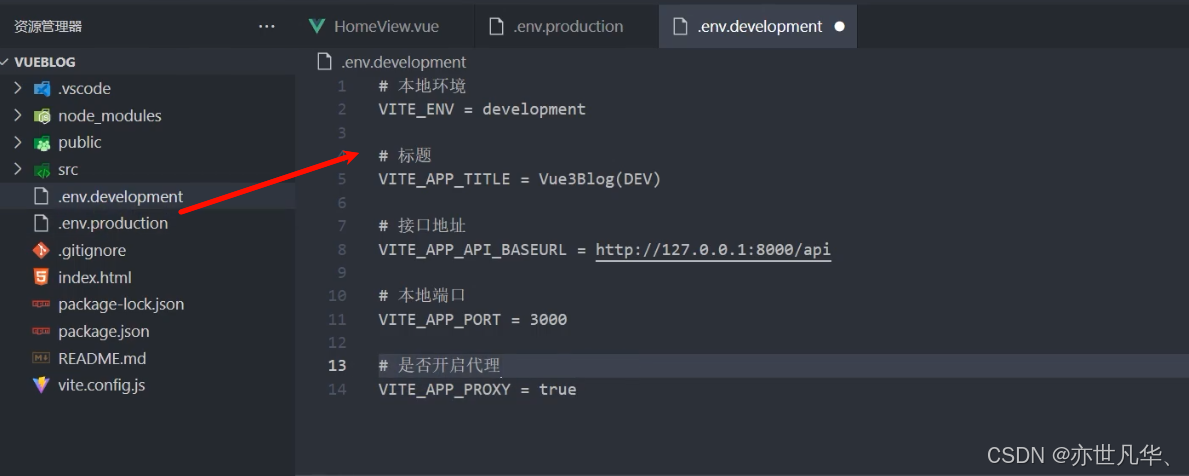Viewport: 1189px width, 476px height.
Task: Expand the src folder chevron
Action: click(18, 170)
